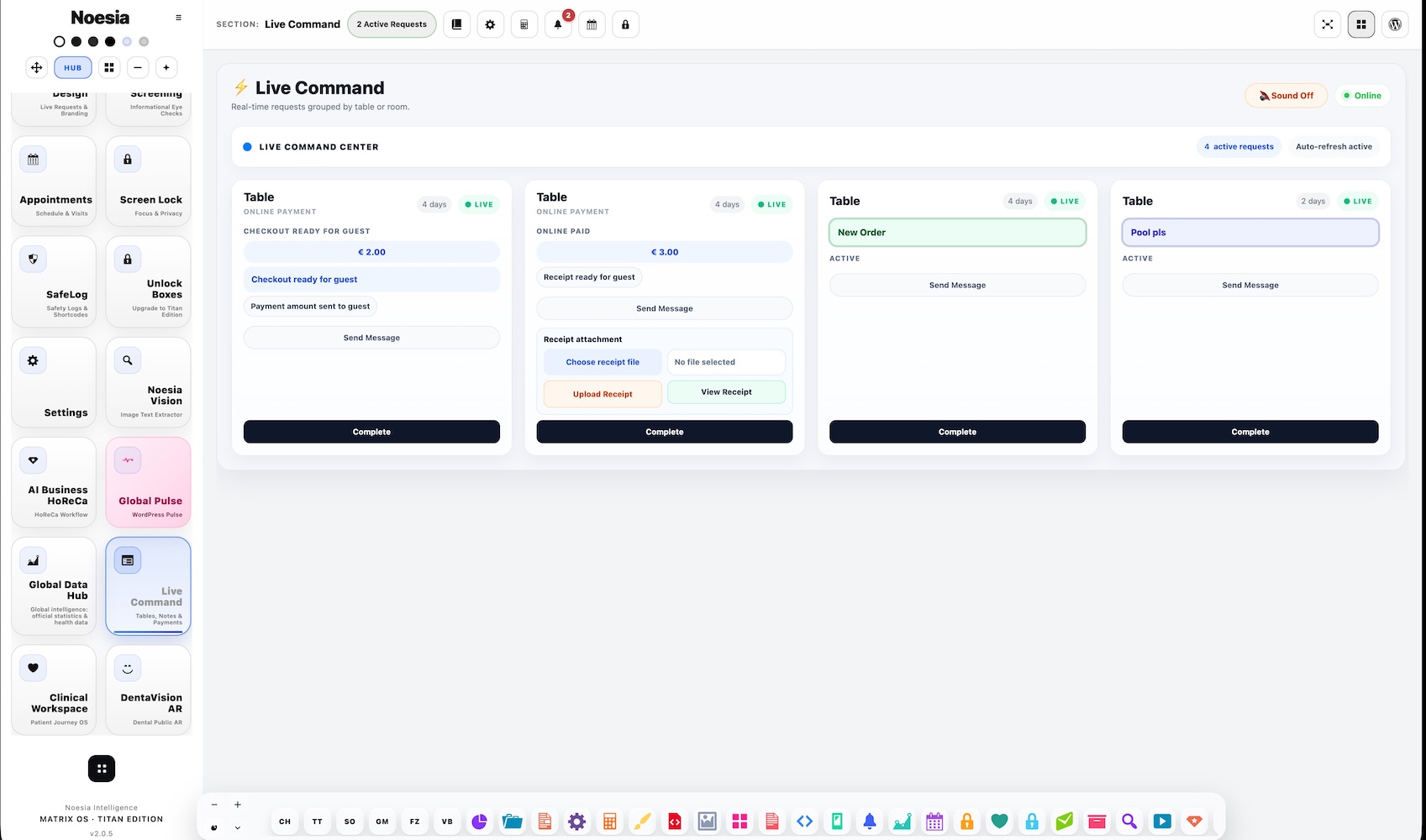Screen dimensions: 1426x840
Task: Open the calendar icon in top toolbar
Action: 592,24
